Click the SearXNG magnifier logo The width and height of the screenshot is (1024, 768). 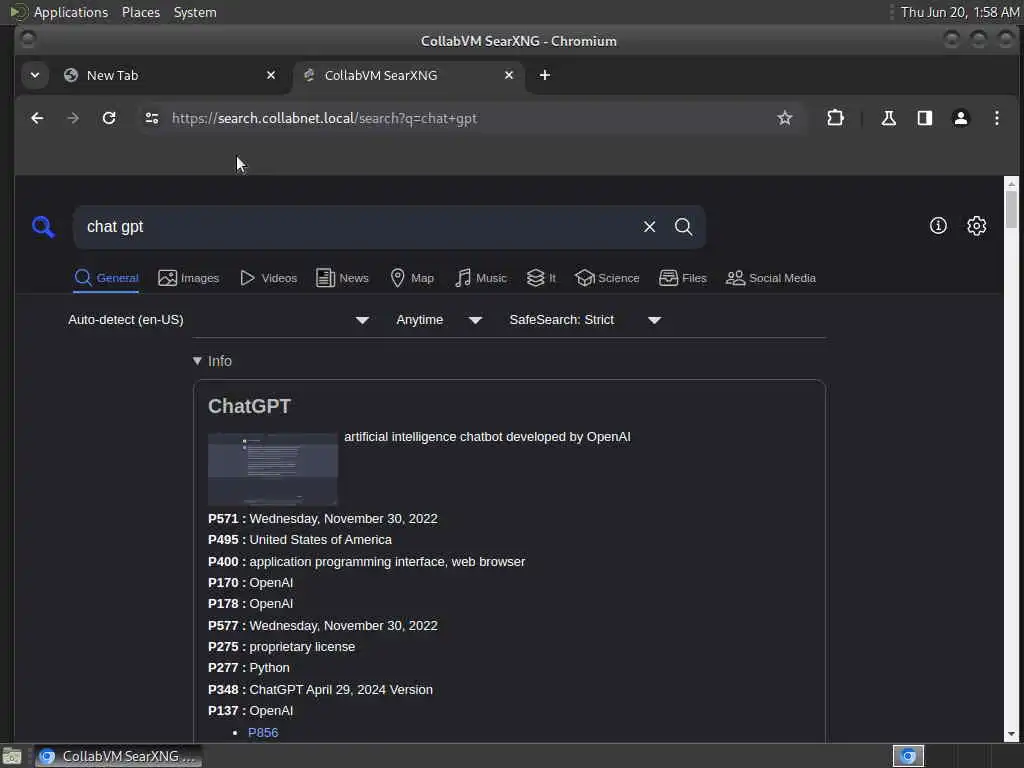43,227
